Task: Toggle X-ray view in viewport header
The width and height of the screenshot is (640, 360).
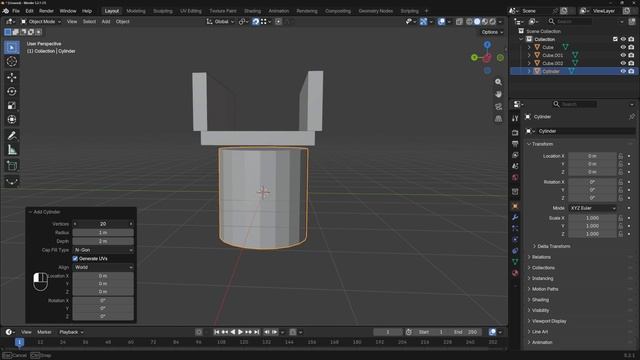Action: [459, 22]
